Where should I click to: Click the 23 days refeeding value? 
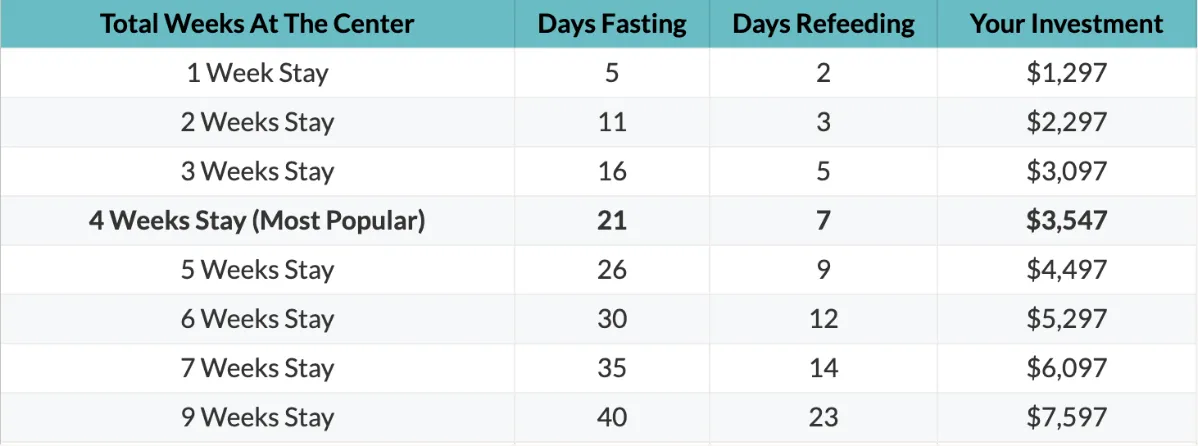pos(823,418)
